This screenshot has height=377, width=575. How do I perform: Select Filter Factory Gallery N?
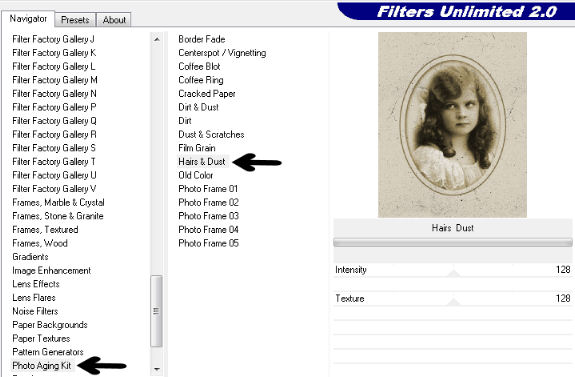point(54,94)
